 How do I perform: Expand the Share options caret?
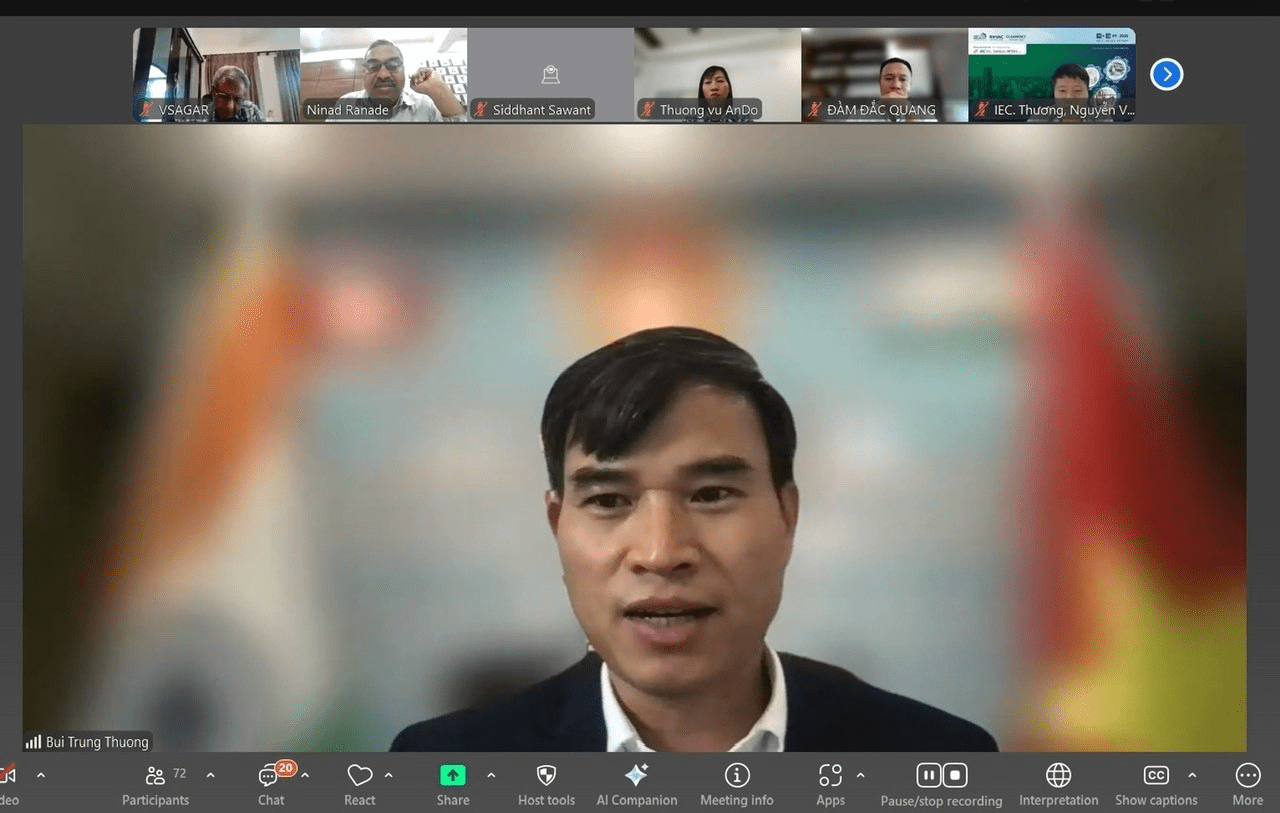tap(491, 775)
